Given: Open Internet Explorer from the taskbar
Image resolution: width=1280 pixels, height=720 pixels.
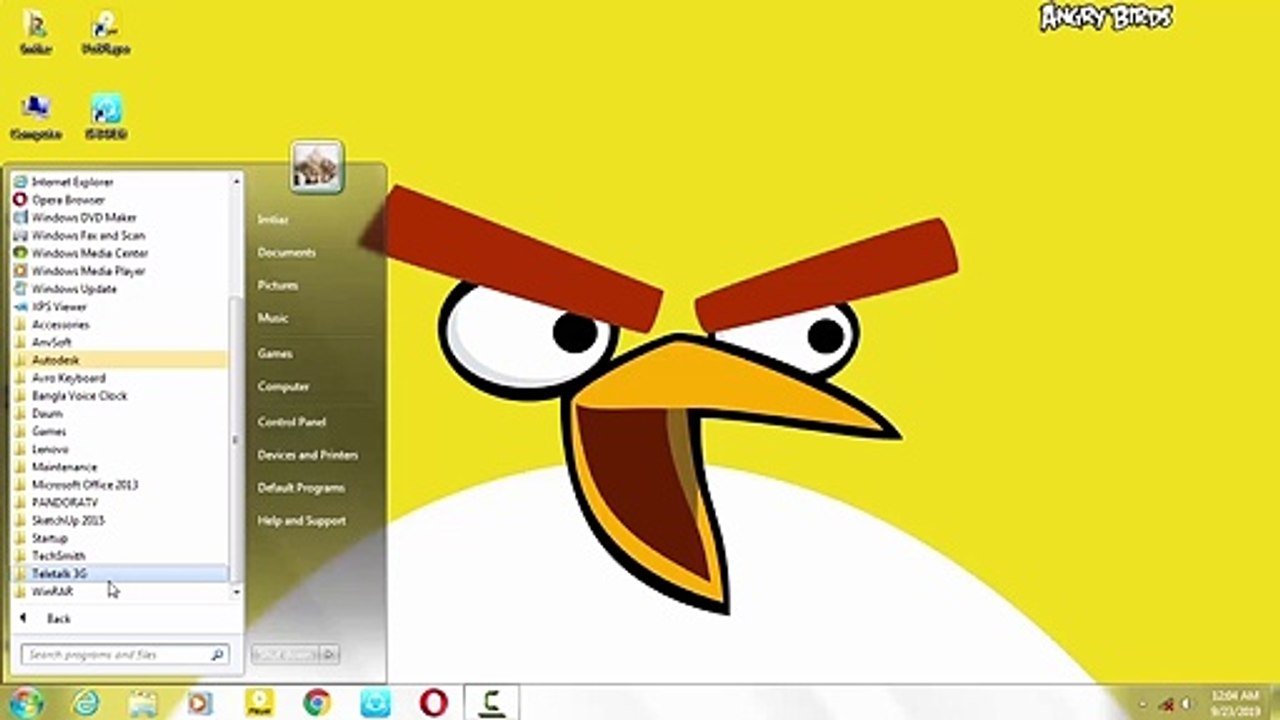Looking at the screenshot, I should coord(87,703).
